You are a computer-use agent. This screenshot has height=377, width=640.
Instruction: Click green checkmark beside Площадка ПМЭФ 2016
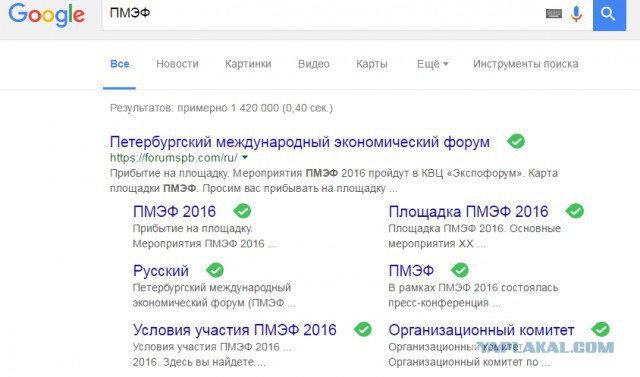pos(575,211)
